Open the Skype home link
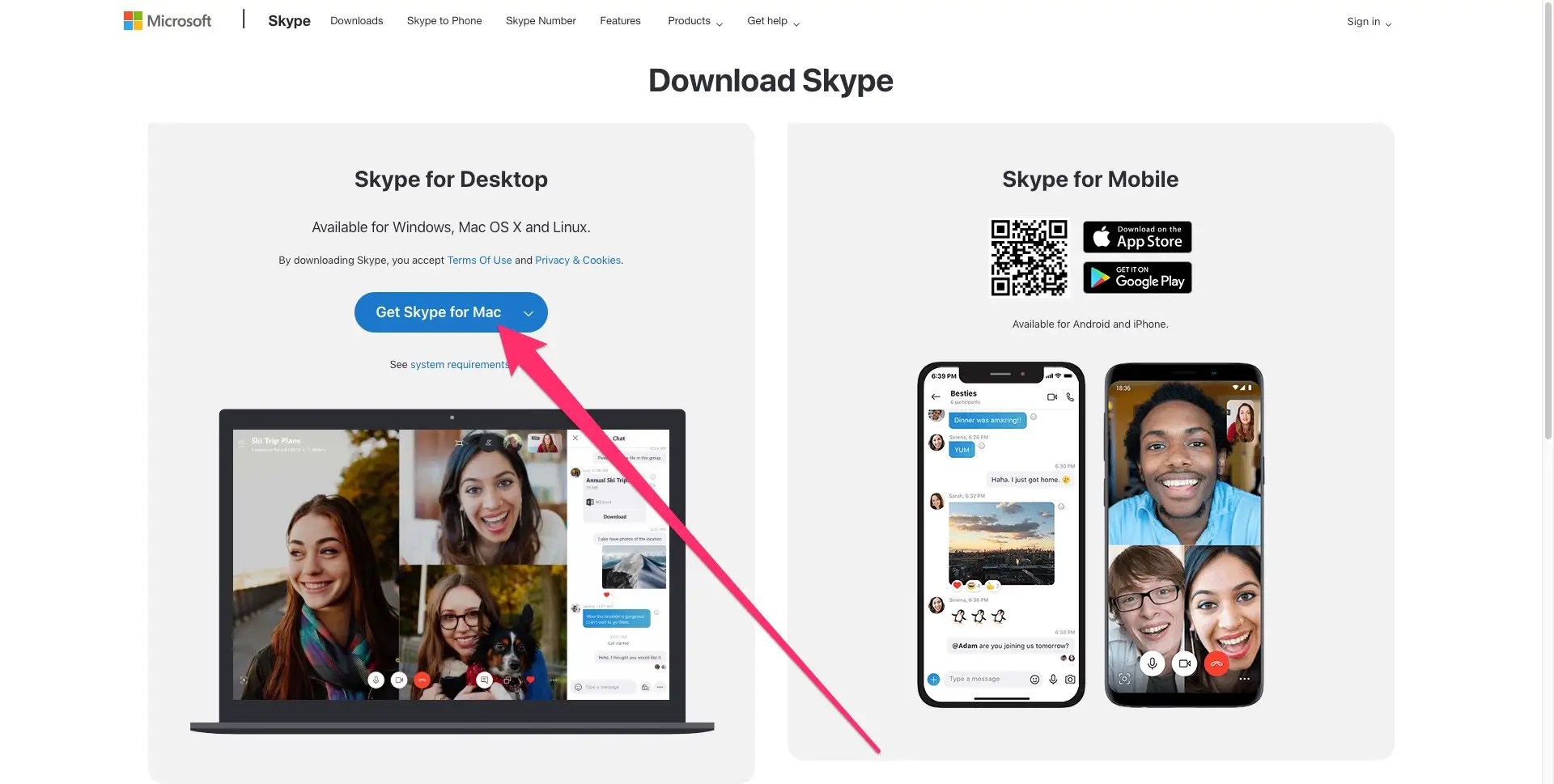 pyautogui.click(x=289, y=21)
